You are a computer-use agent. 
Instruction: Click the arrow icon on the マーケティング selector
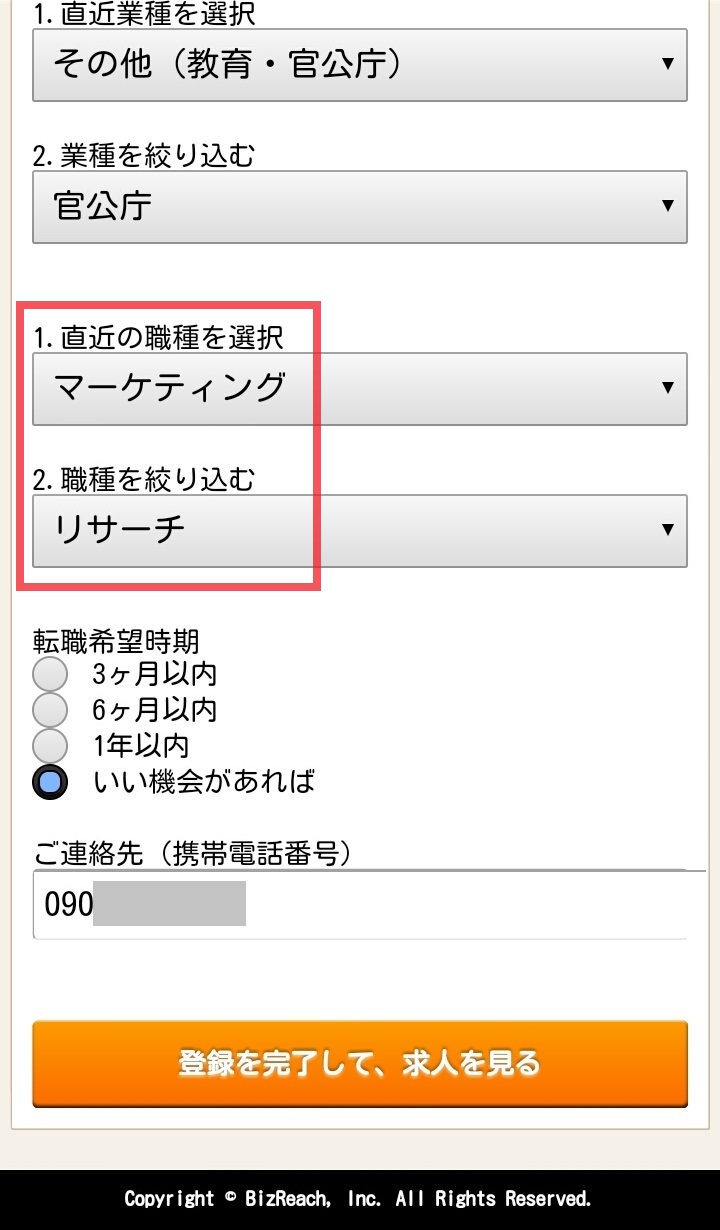tap(667, 388)
